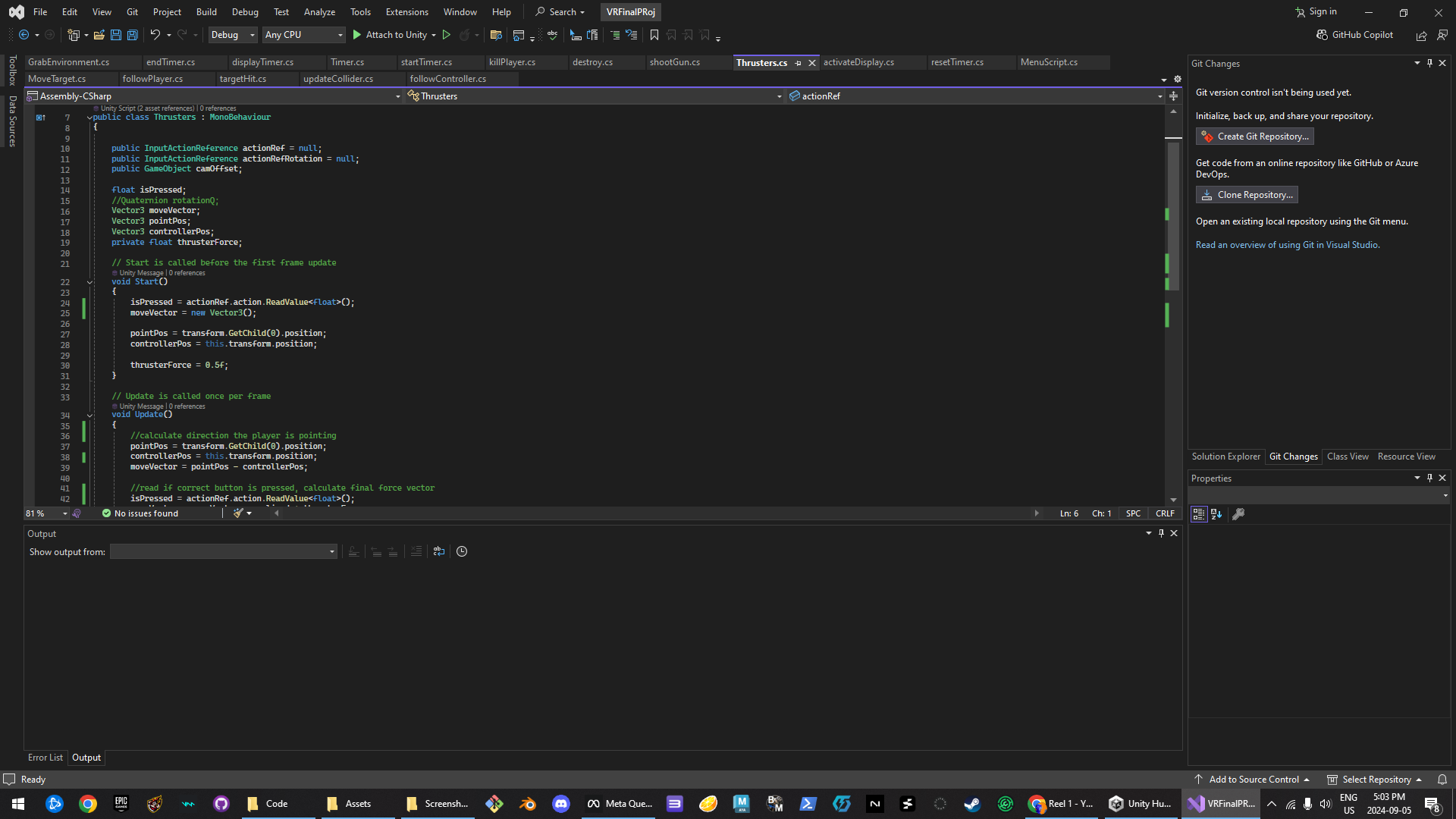
Task: Open the Show output from dropdown
Action: 224,551
